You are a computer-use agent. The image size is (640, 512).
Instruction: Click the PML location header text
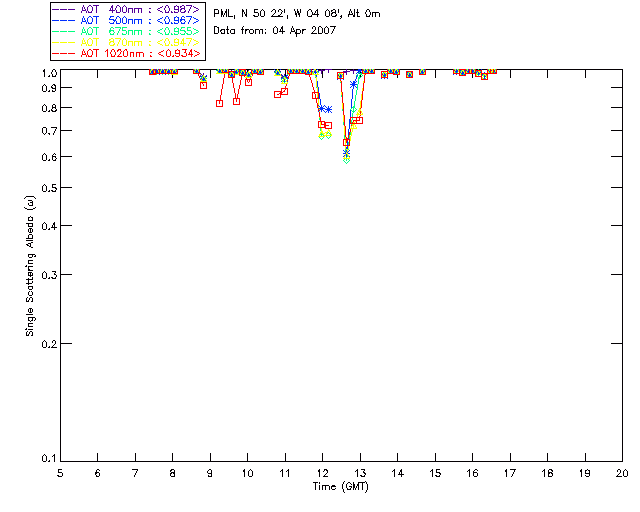297,14
